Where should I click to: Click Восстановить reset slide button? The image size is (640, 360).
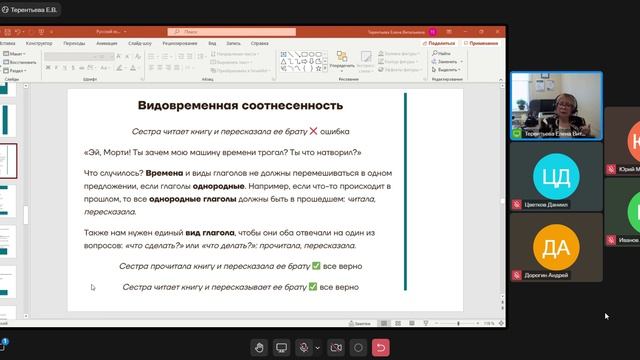(x=20, y=62)
